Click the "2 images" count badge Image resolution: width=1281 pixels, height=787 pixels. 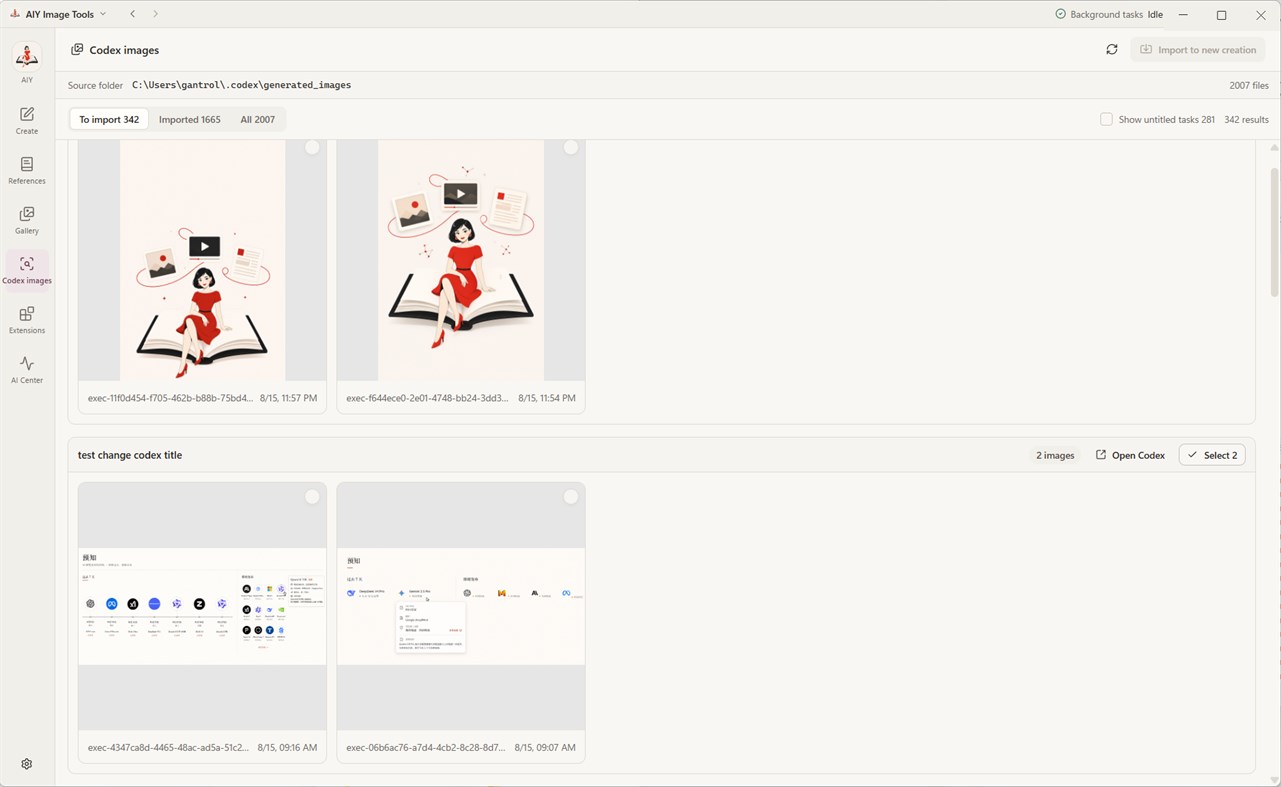[1055, 455]
